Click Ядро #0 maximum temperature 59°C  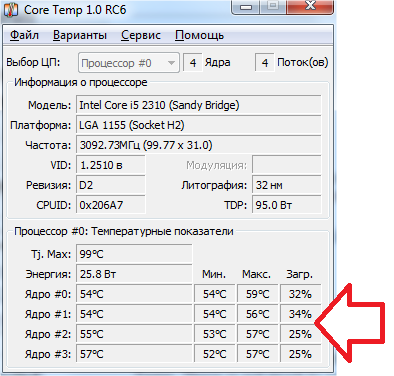[257, 294]
